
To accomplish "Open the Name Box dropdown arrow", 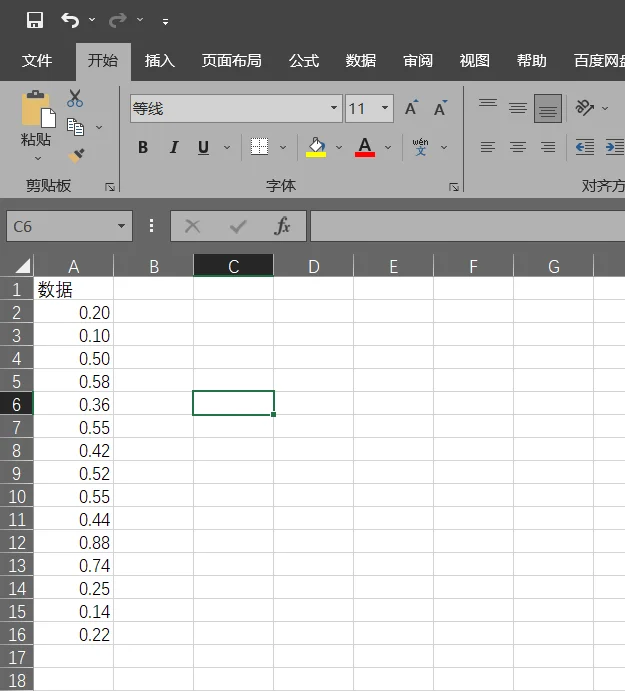I will click(121, 226).
